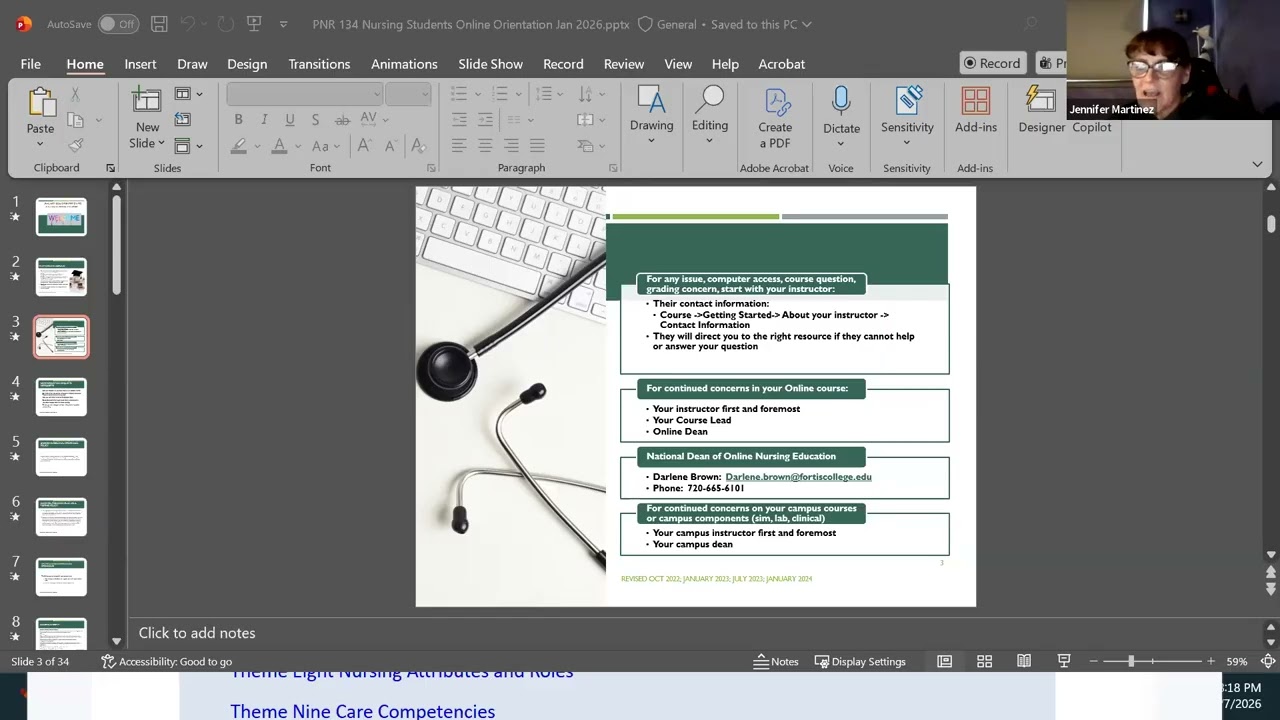The width and height of the screenshot is (1280, 720).
Task: Select slide 5 thumbnail
Action: 61,457
